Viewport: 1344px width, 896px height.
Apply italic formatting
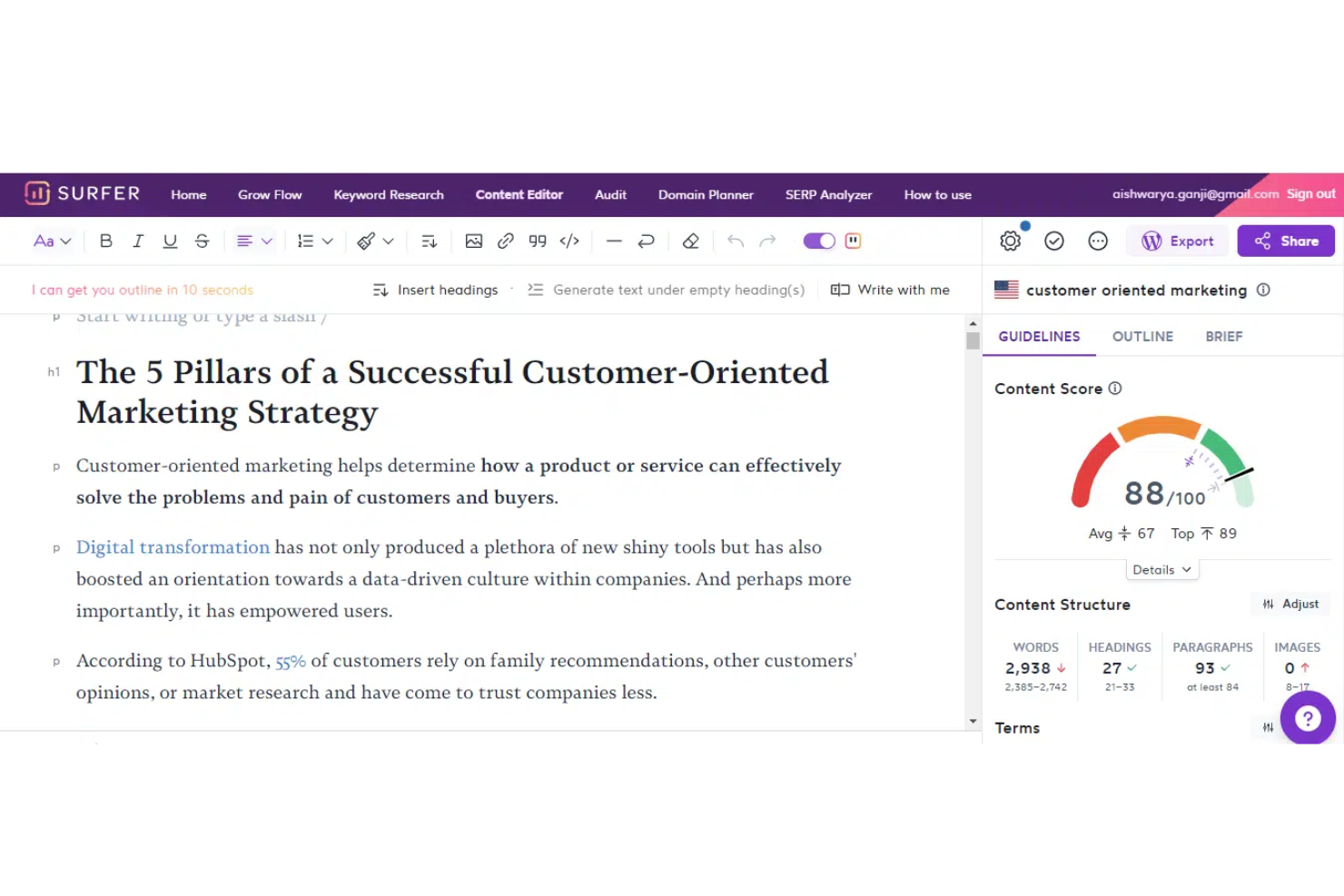click(138, 241)
